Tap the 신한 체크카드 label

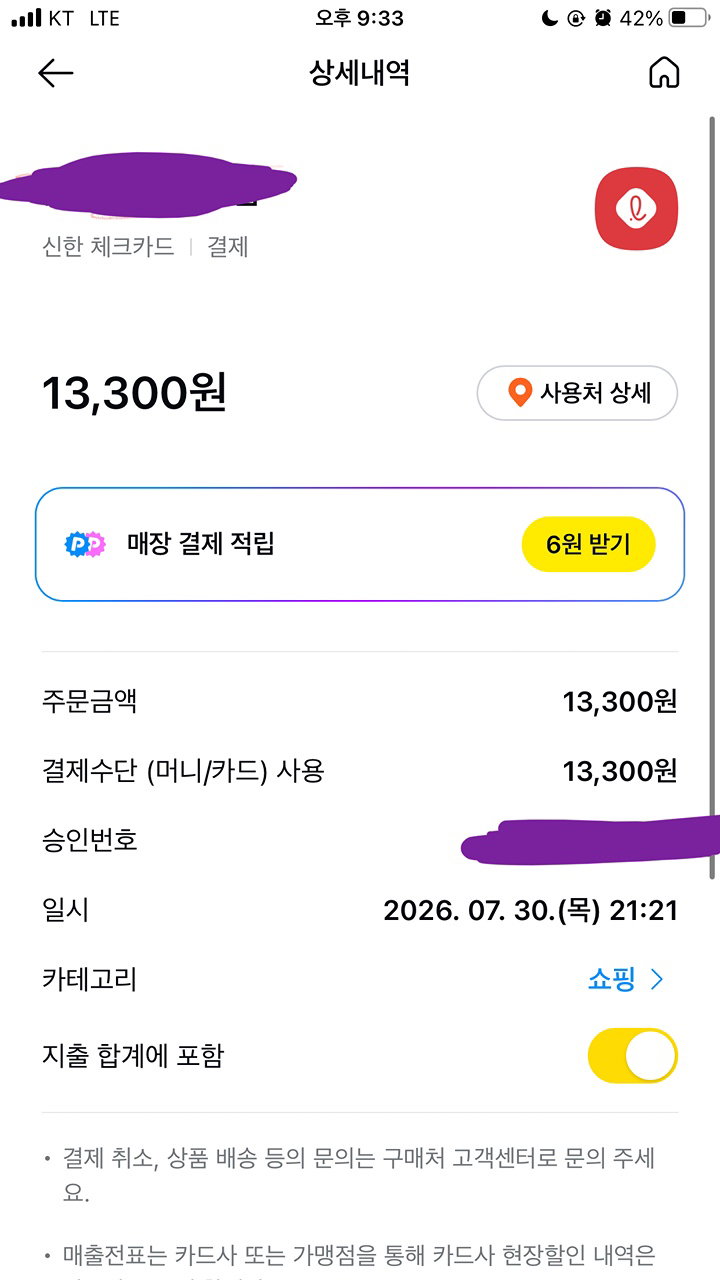108,247
